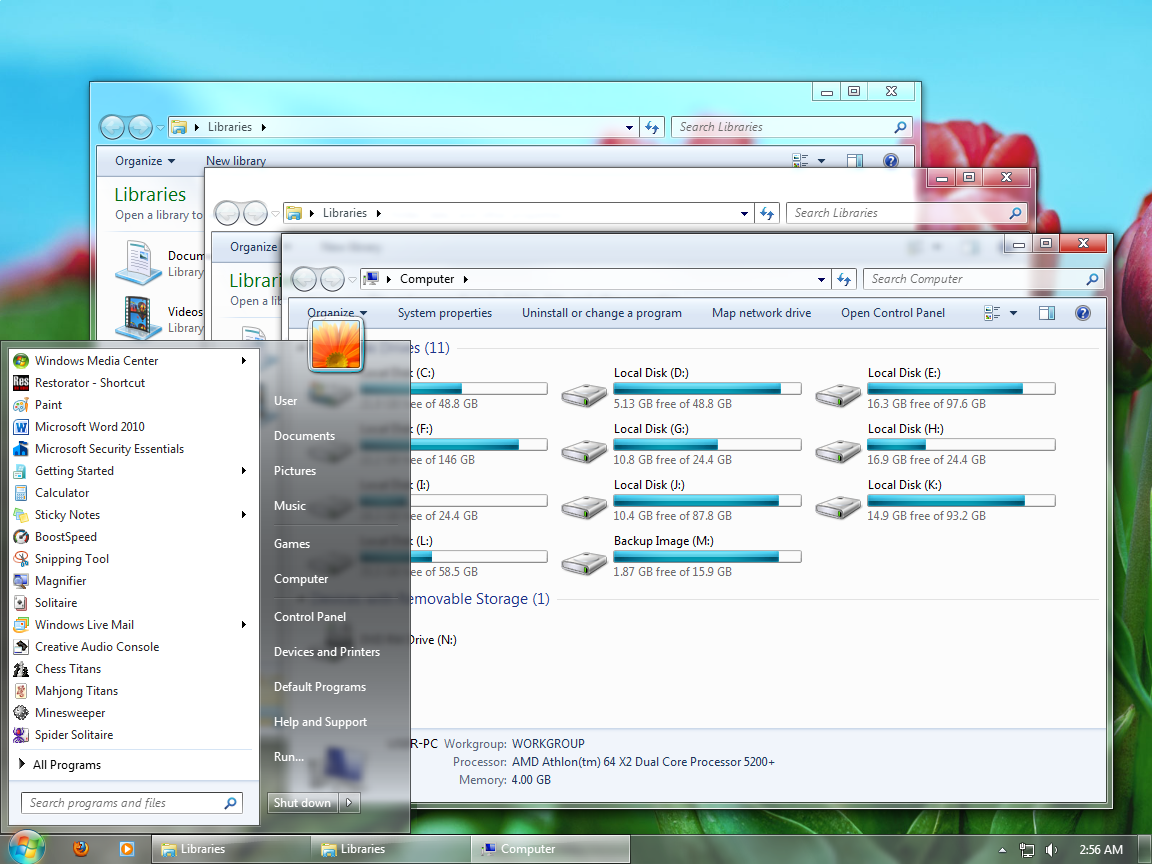Toggle the preview pane in the Computer window
1152x864 pixels.
click(x=1047, y=313)
